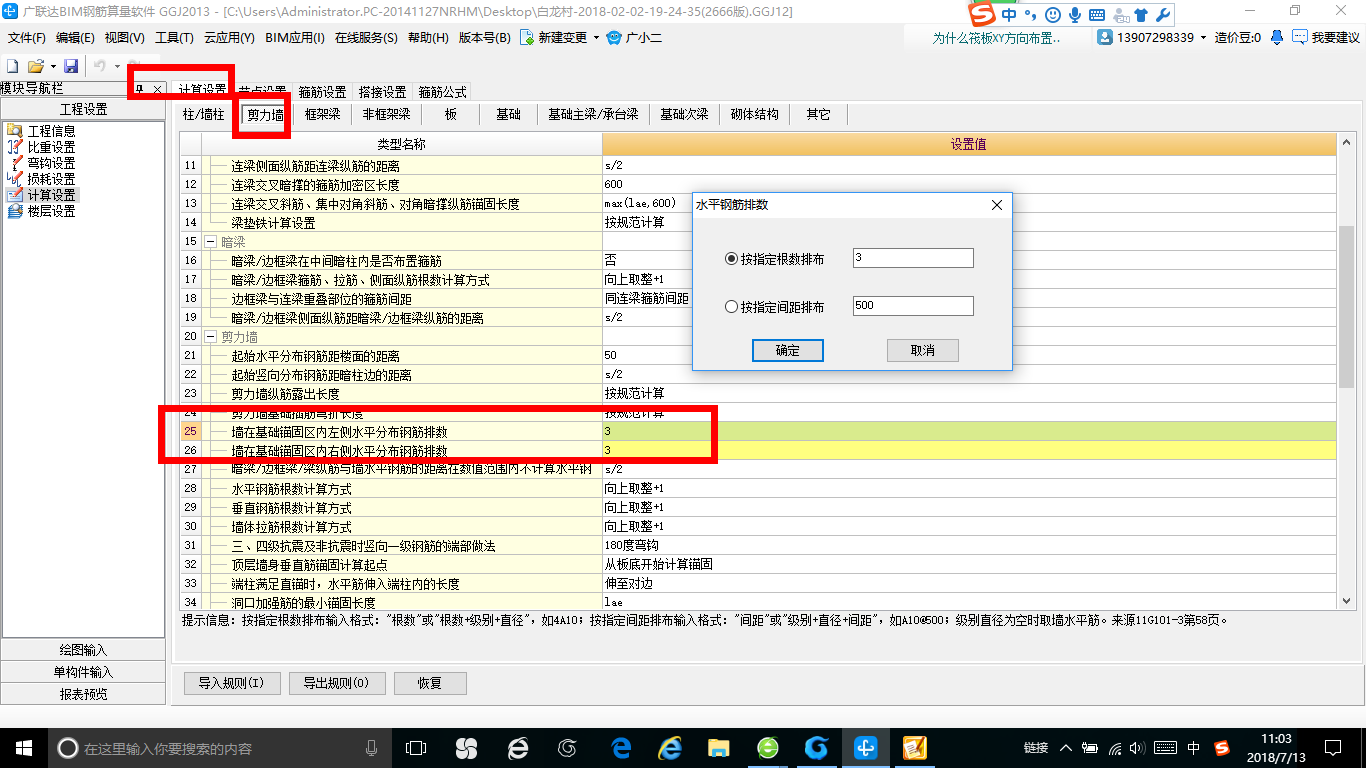Screen dimensions: 1366x768
Task: Close the 模块导航栏 panel
Action: click(x=157, y=89)
